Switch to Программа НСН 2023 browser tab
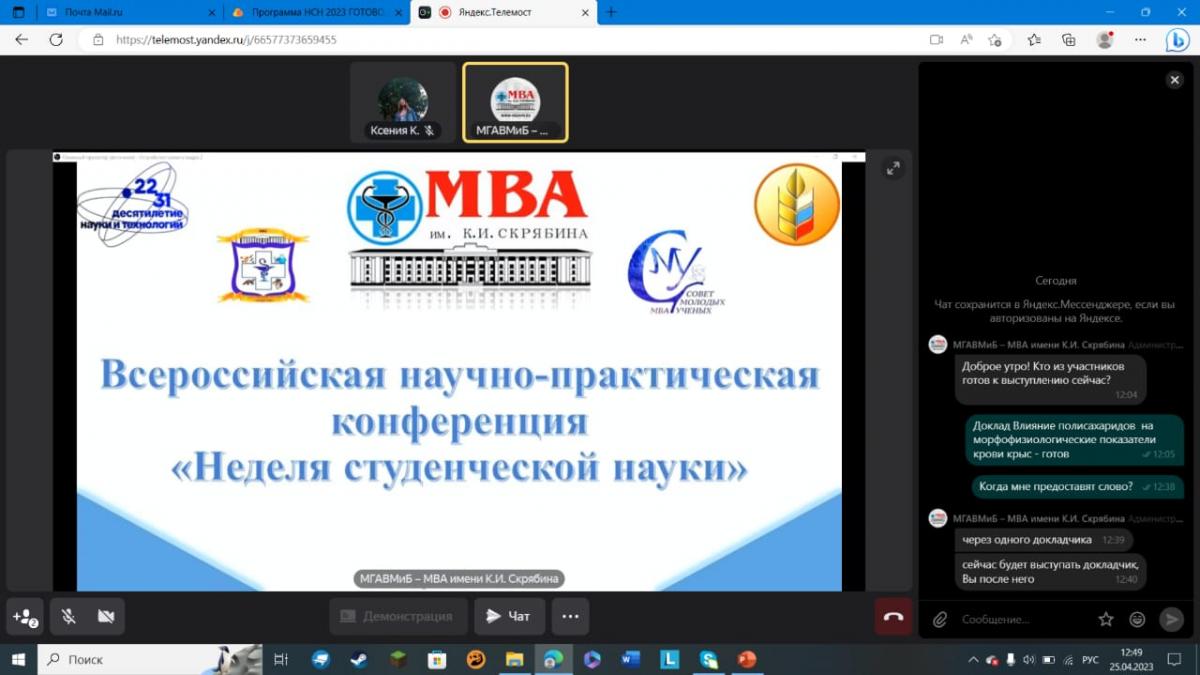 [x=315, y=12]
